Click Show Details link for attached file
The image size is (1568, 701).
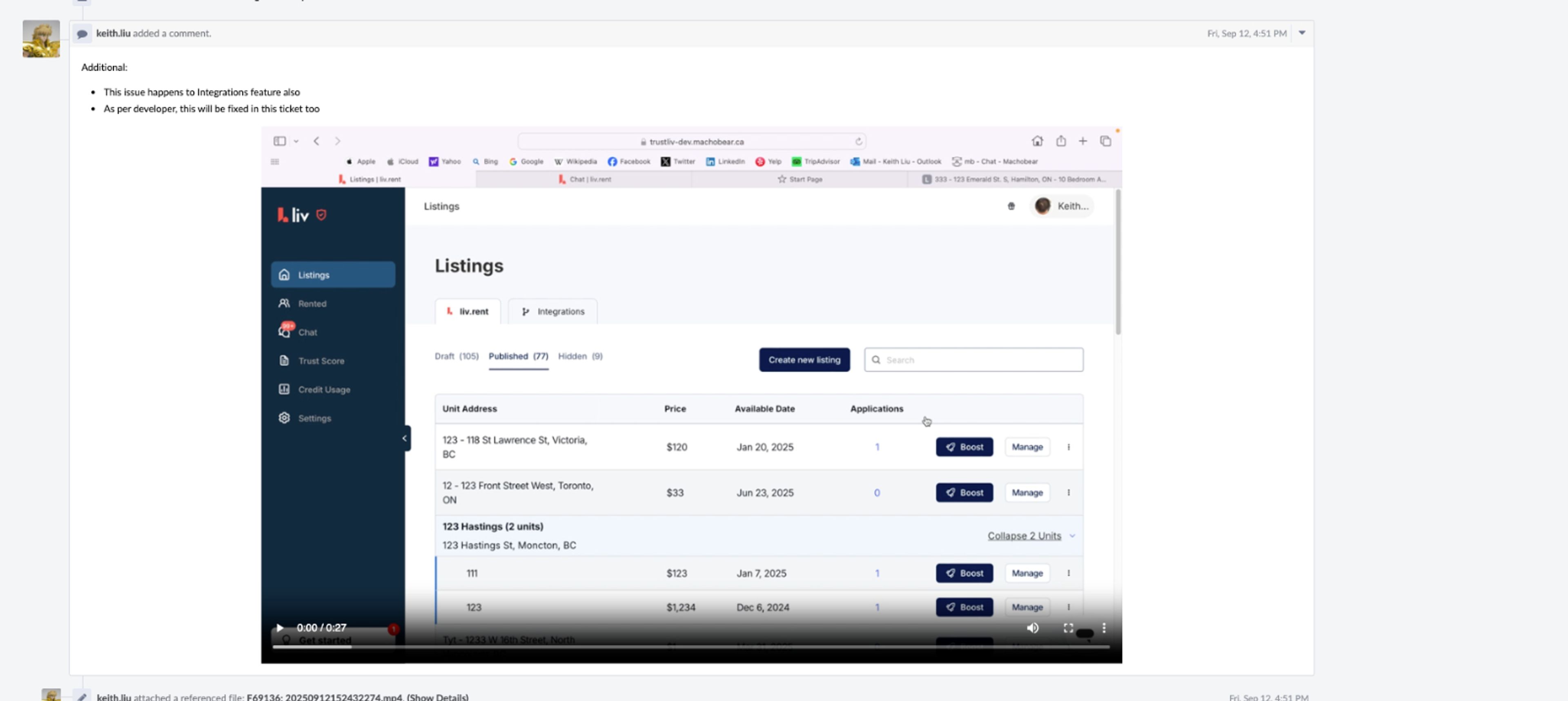pyautogui.click(x=437, y=697)
